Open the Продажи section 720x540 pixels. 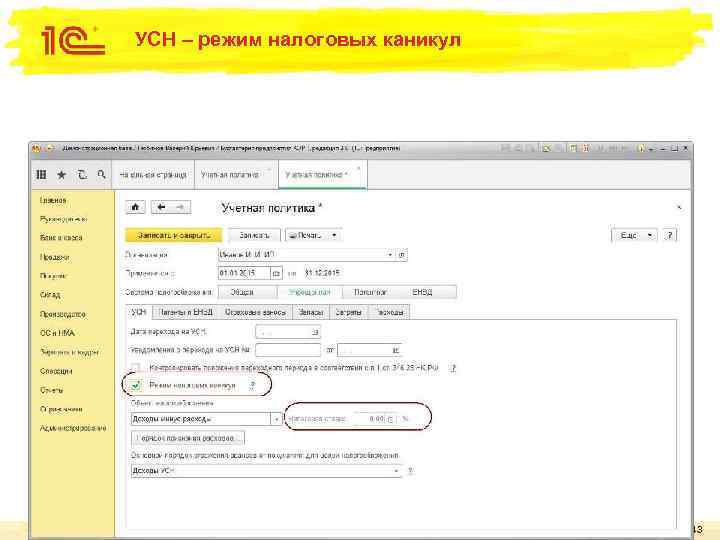pyautogui.click(x=55, y=257)
